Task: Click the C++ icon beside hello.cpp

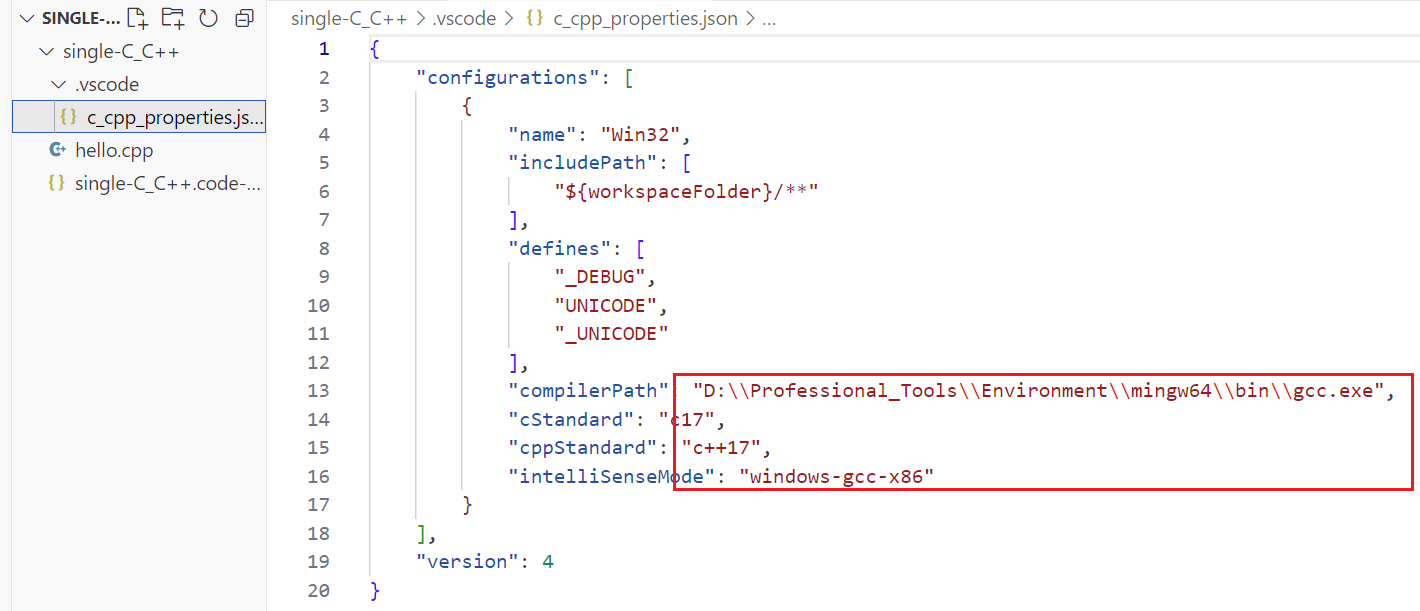Action: [57, 150]
